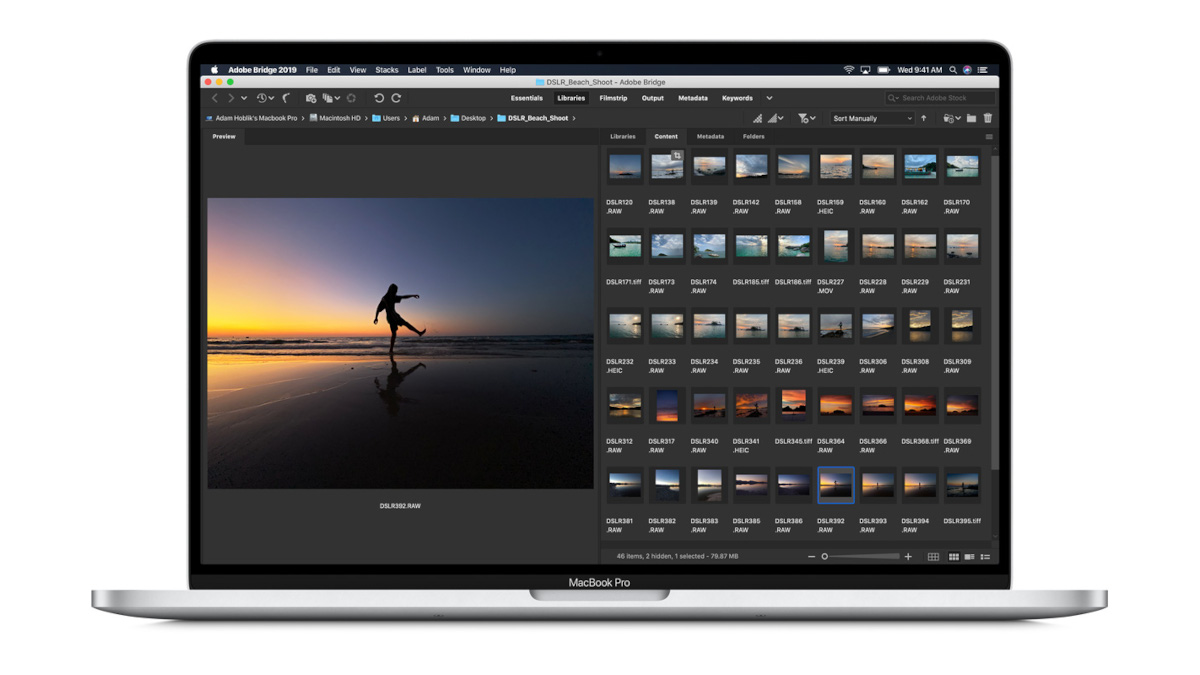
Task: Select the Filmstrip workspace
Action: [x=613, y=98]
